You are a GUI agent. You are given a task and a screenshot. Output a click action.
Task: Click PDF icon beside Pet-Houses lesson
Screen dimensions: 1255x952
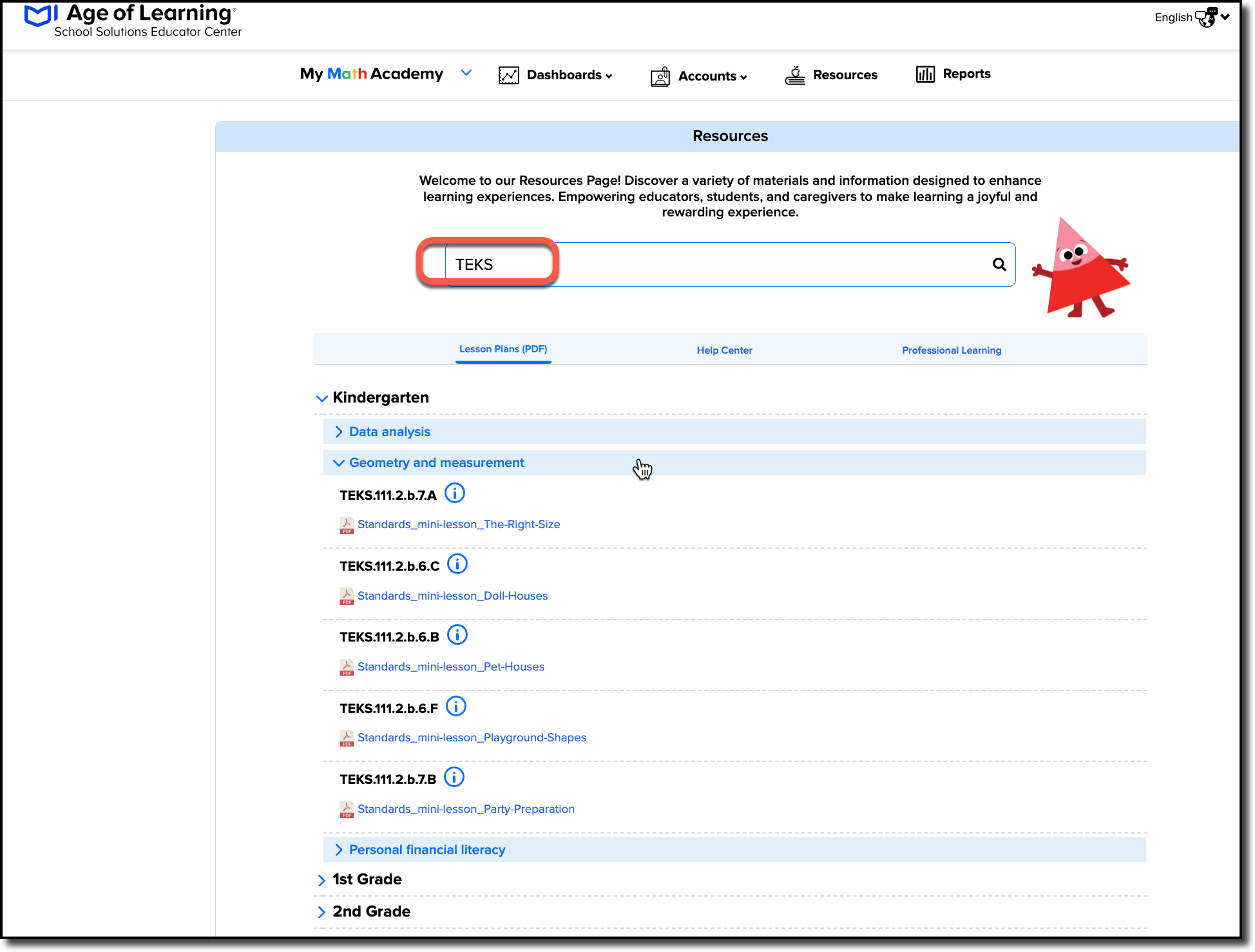347,667
